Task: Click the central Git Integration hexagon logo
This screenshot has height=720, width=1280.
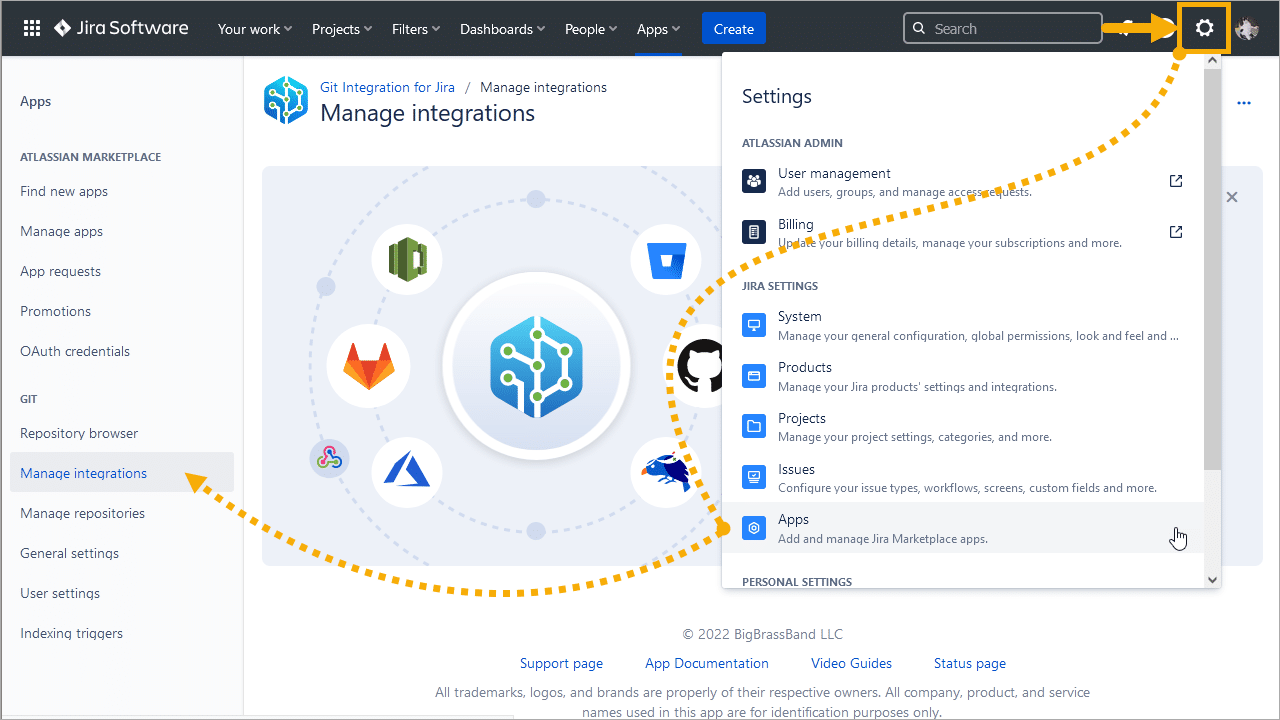Action: (x=537, y=364)
